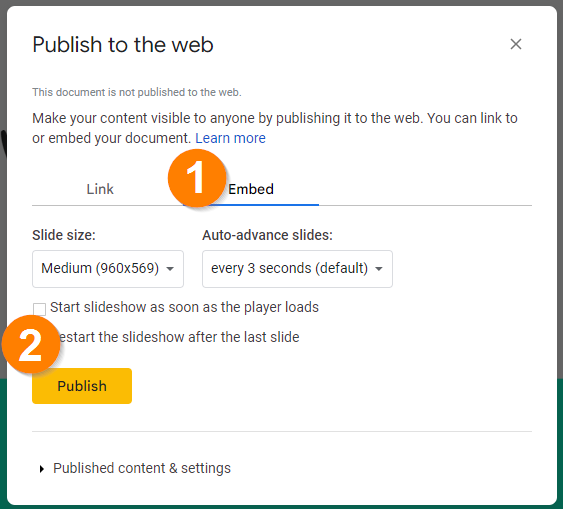Click the Start slideshow as soon as label text
The width and height of the screenshot is (563, 509).
coord(184,307)
